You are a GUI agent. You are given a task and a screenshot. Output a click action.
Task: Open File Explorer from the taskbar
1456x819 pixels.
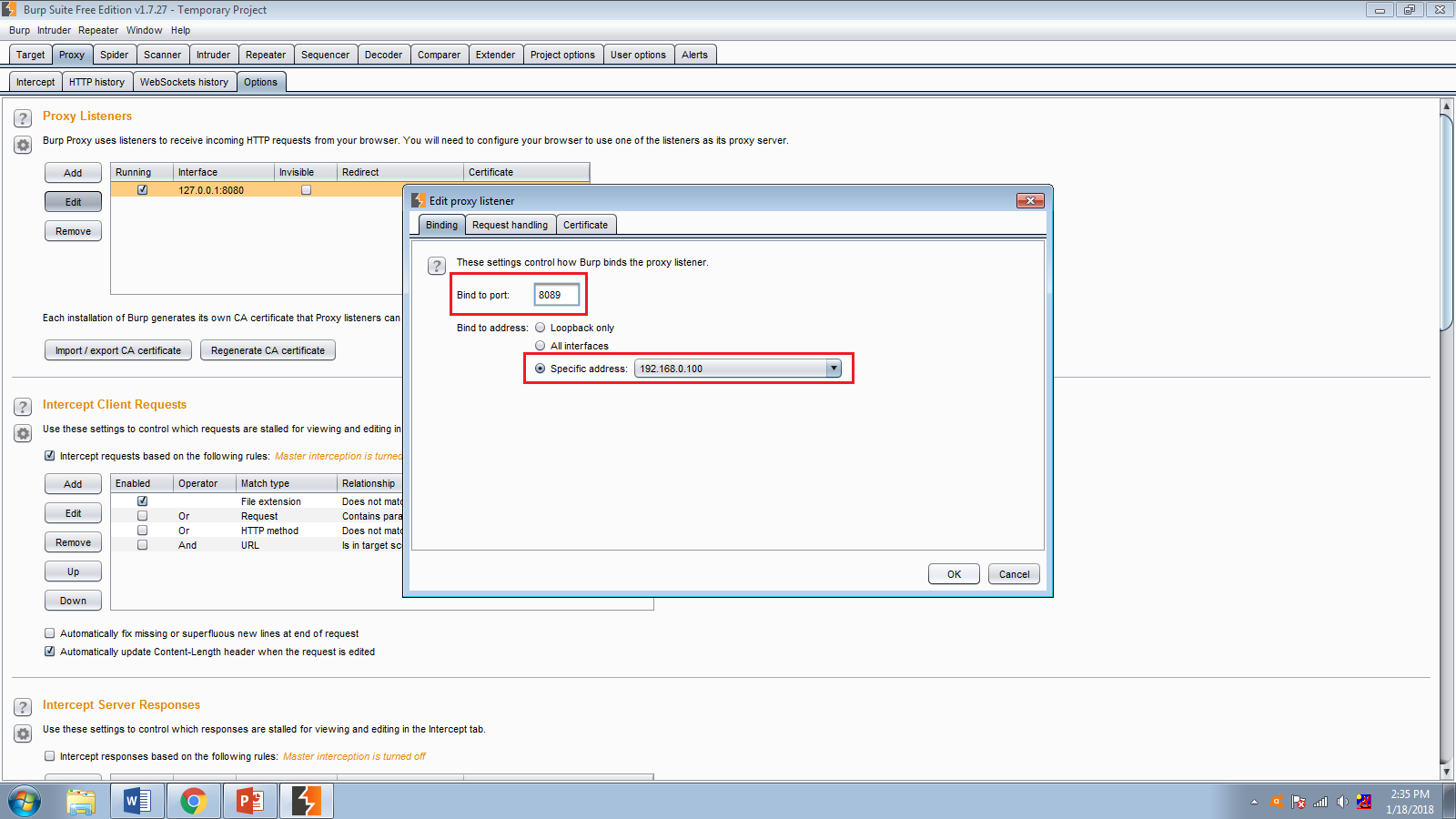coord(81,802)
